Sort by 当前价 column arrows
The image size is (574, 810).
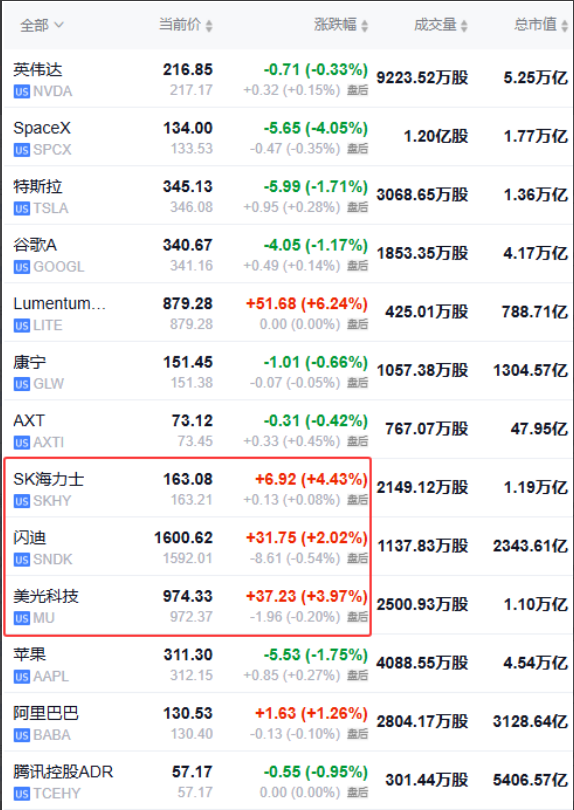[209, 26]
